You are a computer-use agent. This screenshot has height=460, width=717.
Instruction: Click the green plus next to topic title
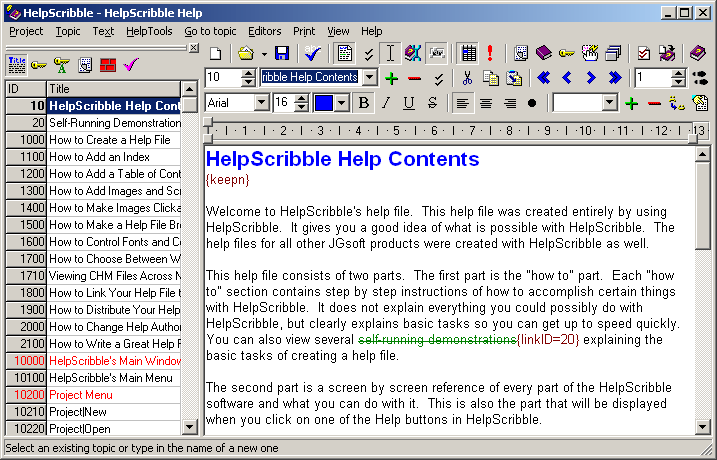(391, 78)
